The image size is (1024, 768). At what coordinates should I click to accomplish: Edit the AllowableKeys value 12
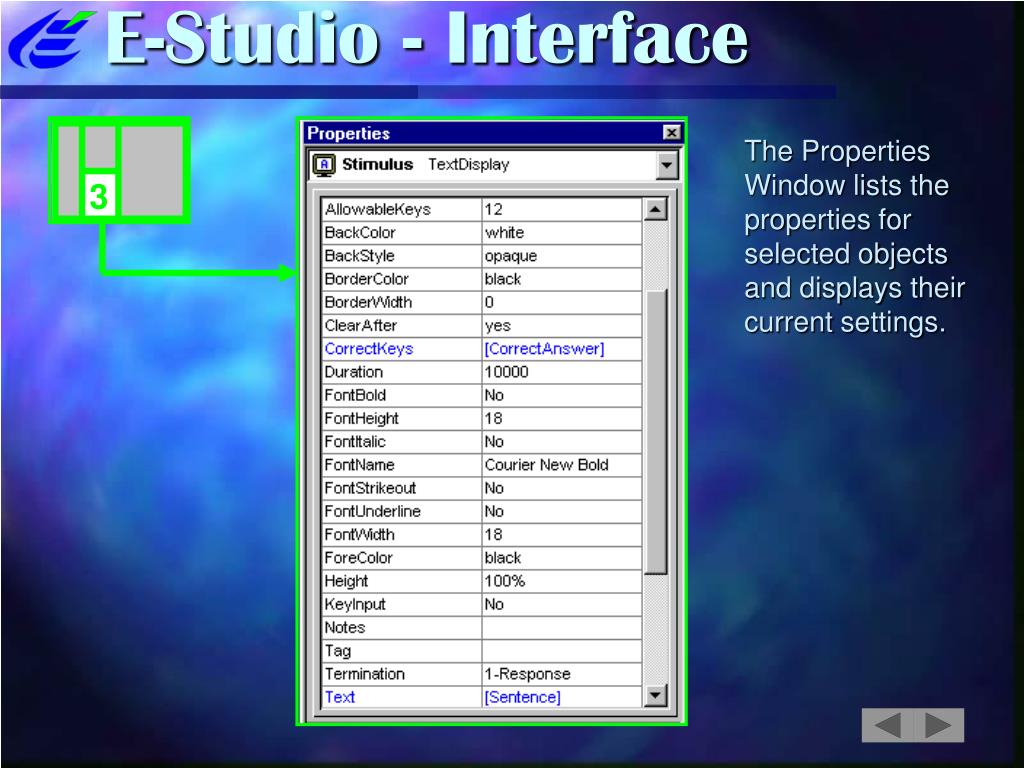562,210
